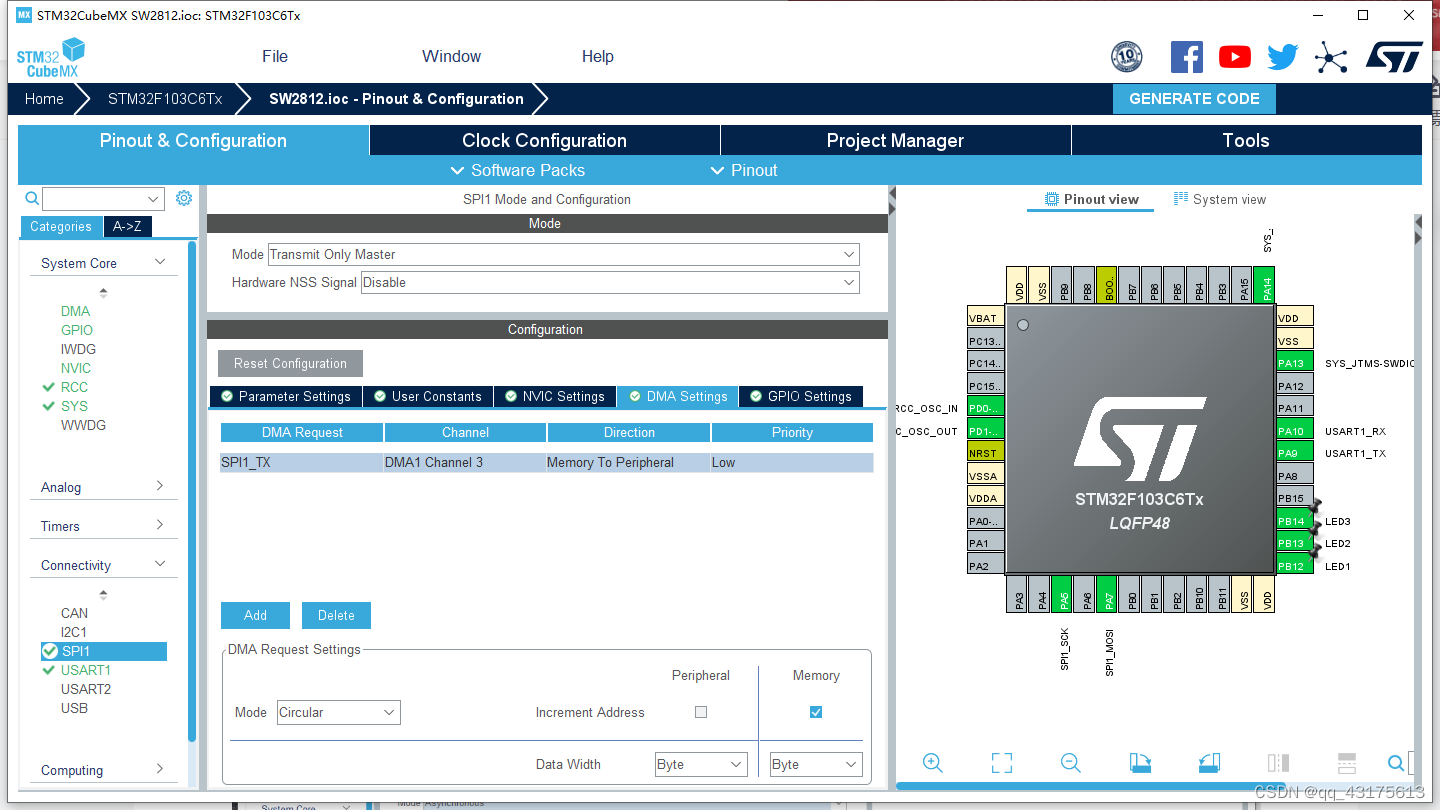1440x810 pixels.
Task: Open the Window menu
Action: (x=451, y=56)
